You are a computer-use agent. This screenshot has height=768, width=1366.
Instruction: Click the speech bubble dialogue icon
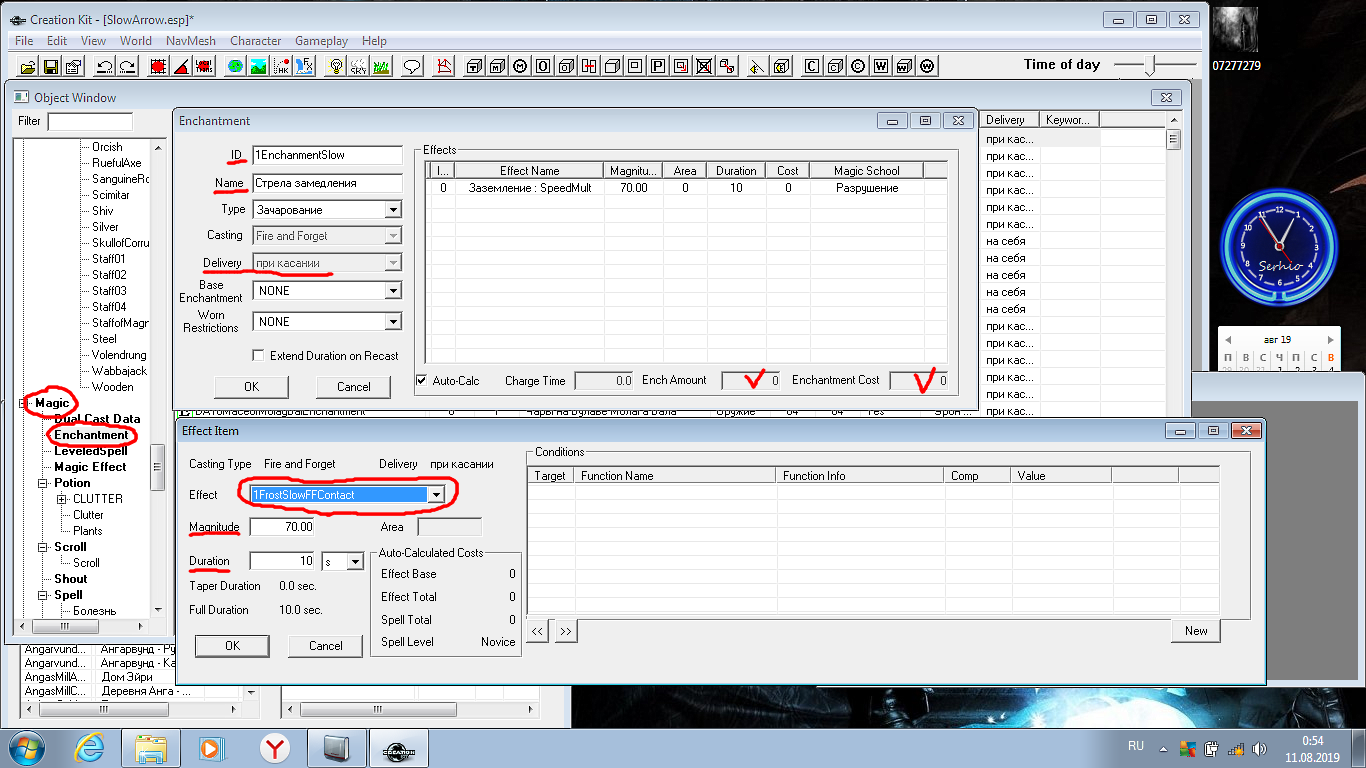[411, 67]
